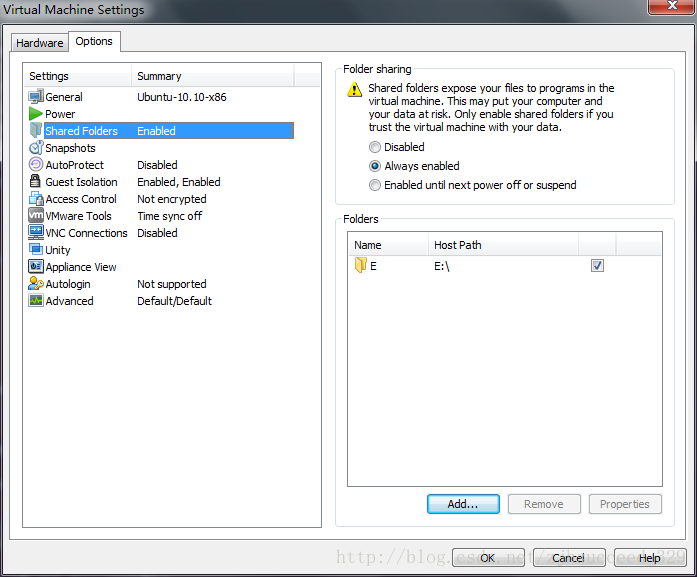Select the Guest Isolation entry
Viewport: 697px width, 577px height.
160,182
